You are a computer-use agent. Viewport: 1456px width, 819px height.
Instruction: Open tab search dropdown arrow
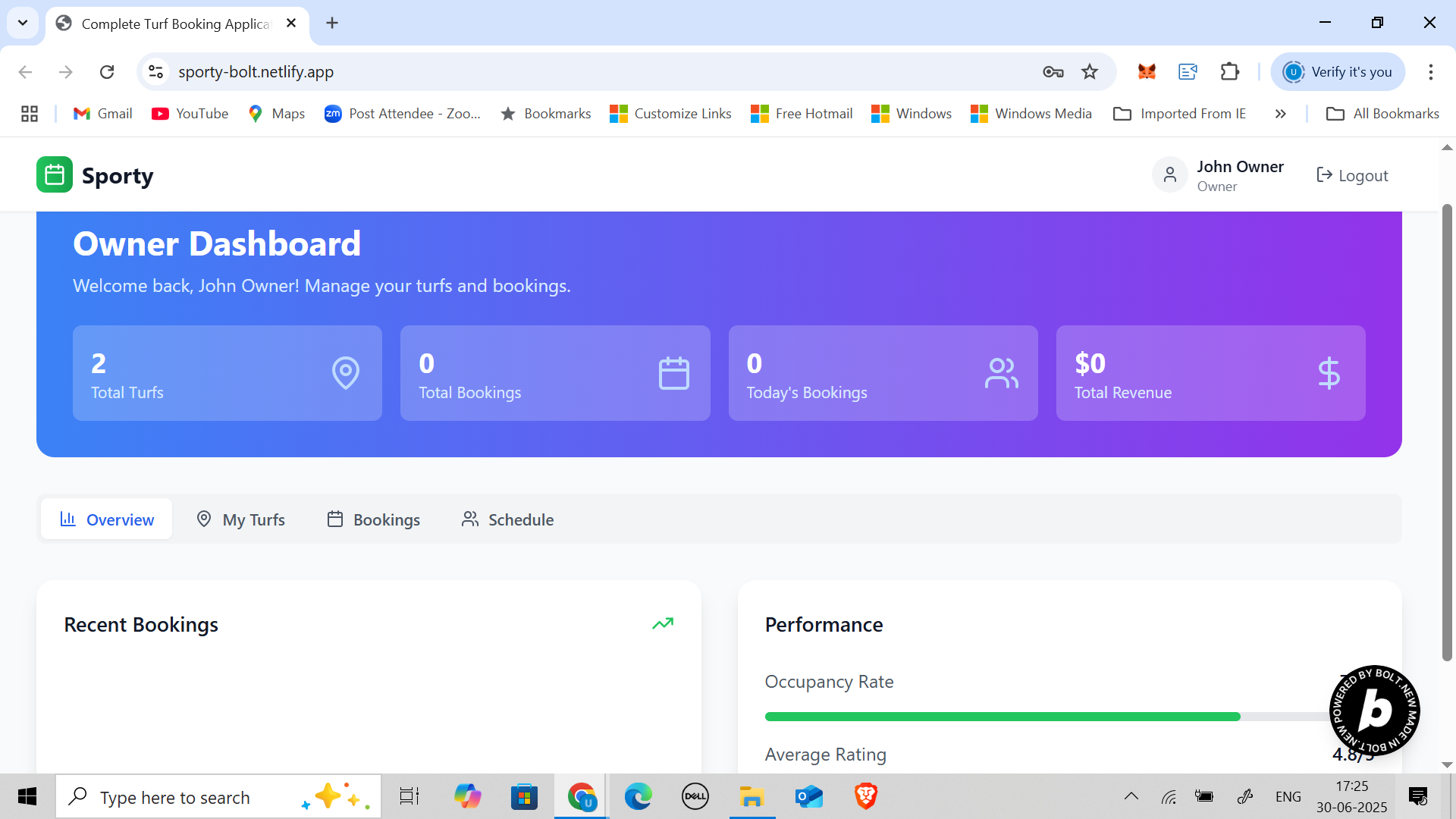pos(23,23)
